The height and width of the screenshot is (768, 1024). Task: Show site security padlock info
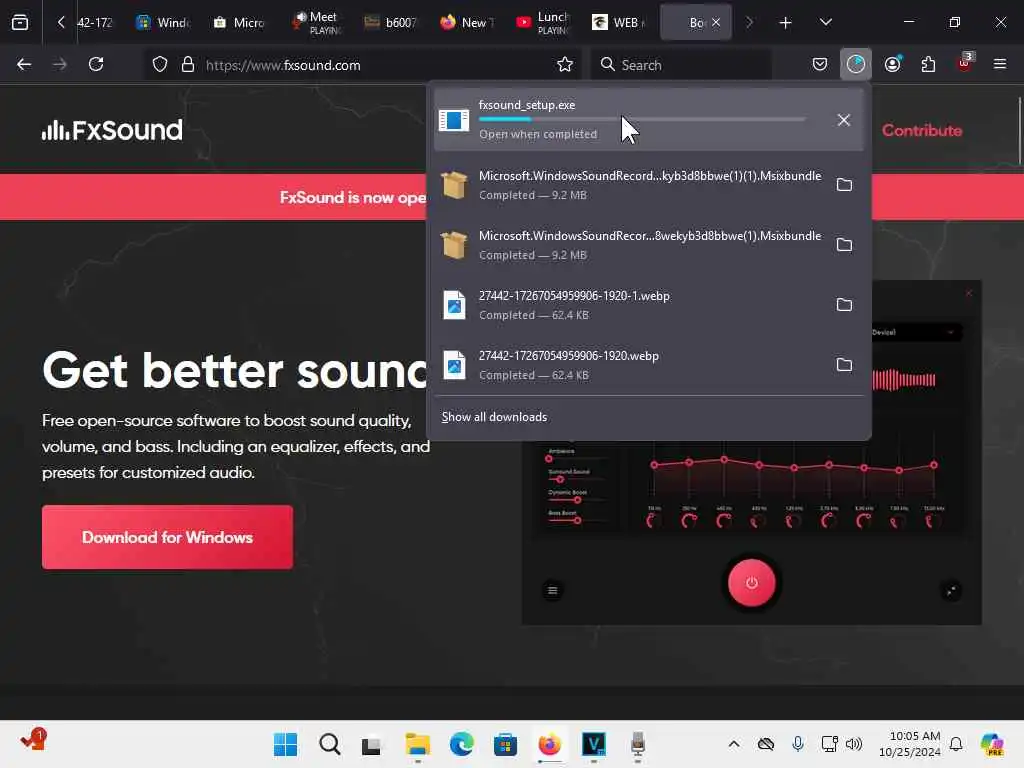pos(188,65)
